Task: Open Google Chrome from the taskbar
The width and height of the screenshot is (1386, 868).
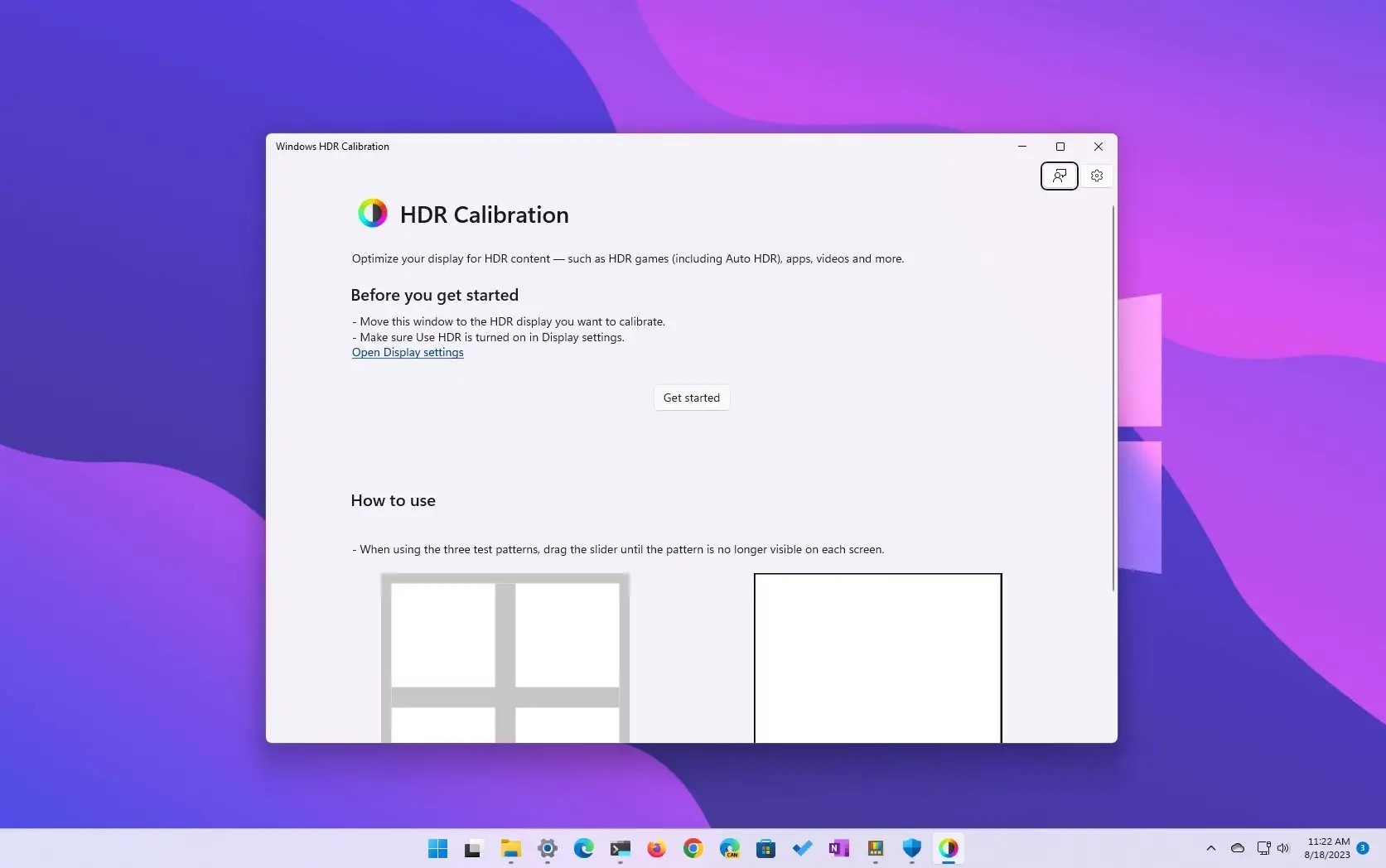Action: (693, 848)
